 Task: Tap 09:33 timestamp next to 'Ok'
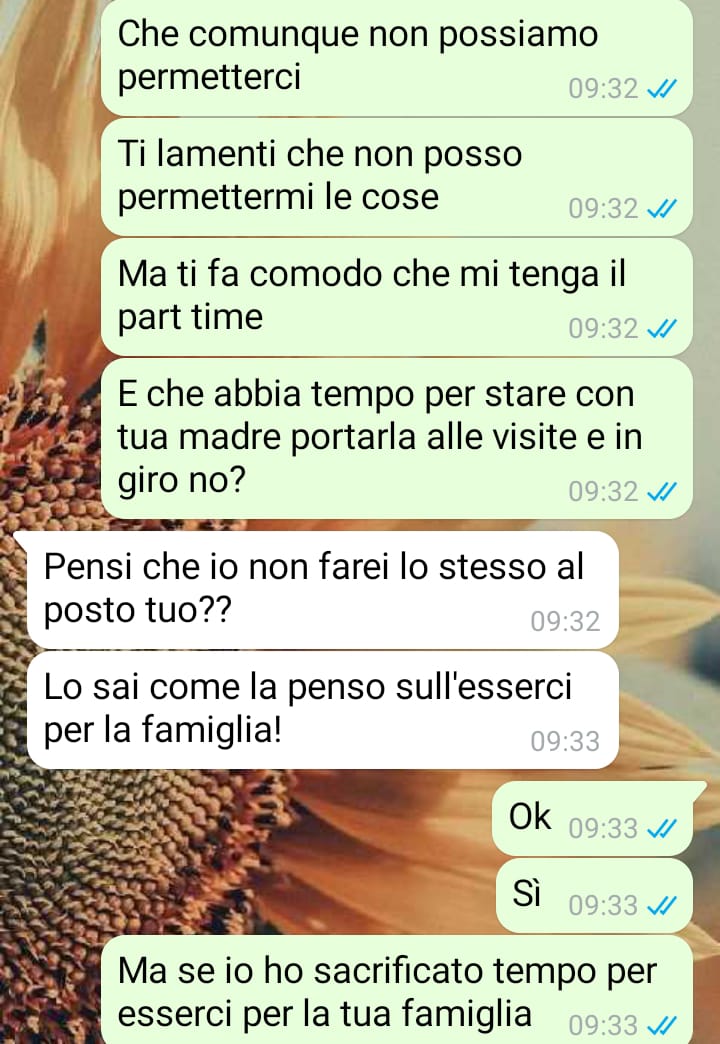pos(603,828)
